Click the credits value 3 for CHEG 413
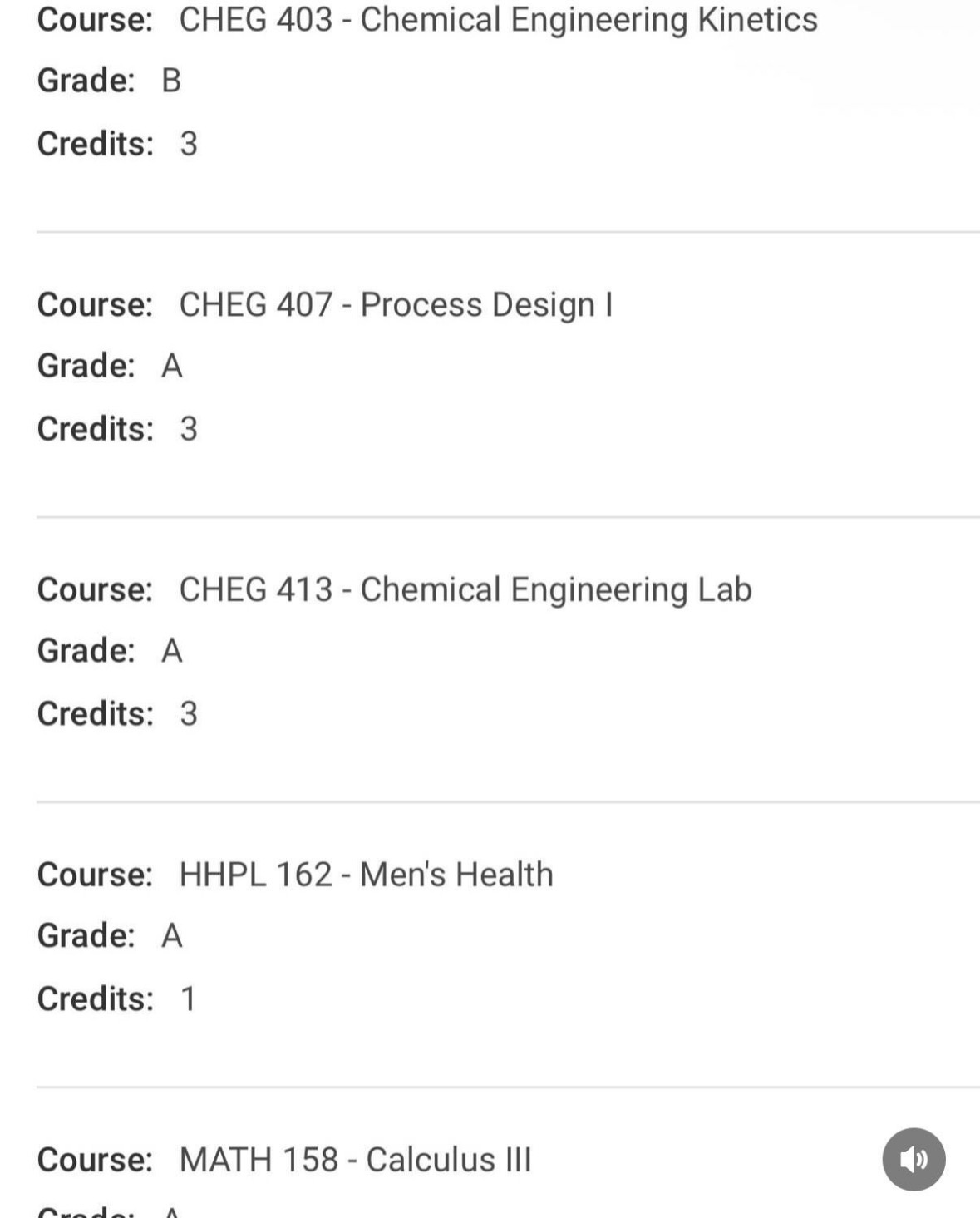Screen dimensions: 980x1218 coord(189,714)
